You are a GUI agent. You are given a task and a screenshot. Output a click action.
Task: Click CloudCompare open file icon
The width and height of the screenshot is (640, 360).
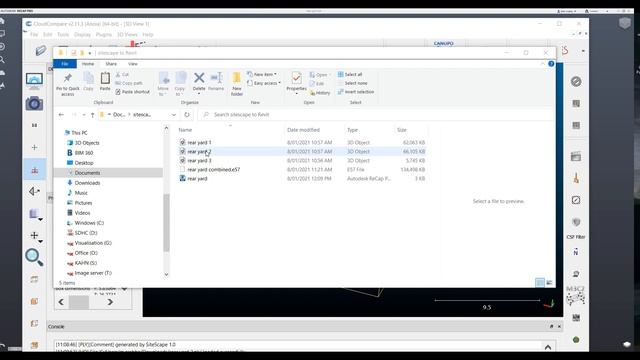[x=40, y=50]
